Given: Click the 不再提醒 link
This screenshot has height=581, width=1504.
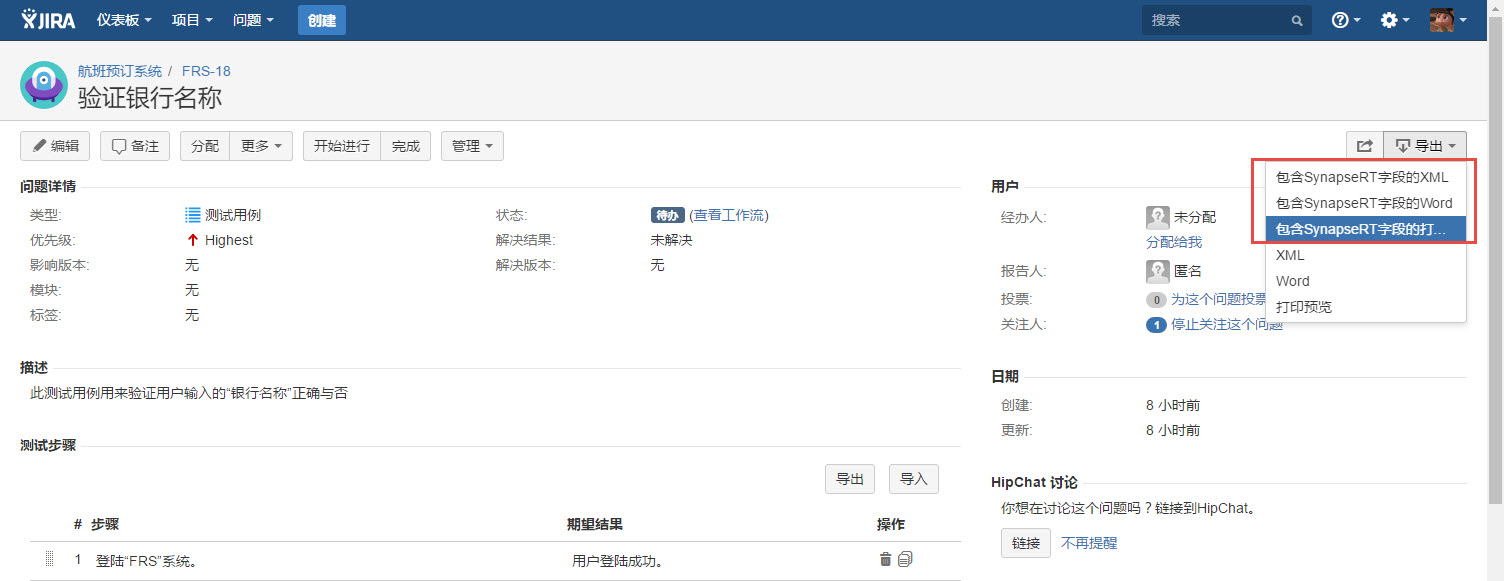Looking at the screenshot, I should [1089, 543].
